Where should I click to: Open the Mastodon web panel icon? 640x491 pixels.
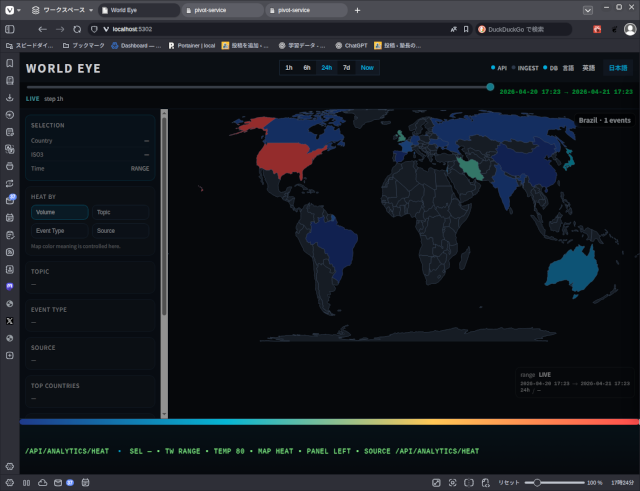[x=9, y=286]
